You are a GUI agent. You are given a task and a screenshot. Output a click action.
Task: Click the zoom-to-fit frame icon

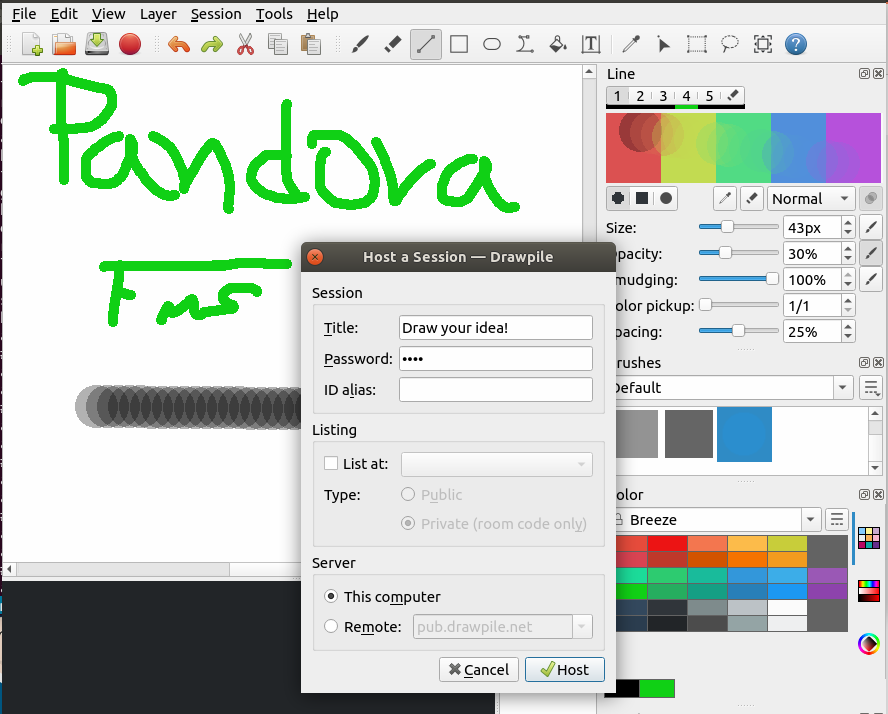[x=763, y=44]
